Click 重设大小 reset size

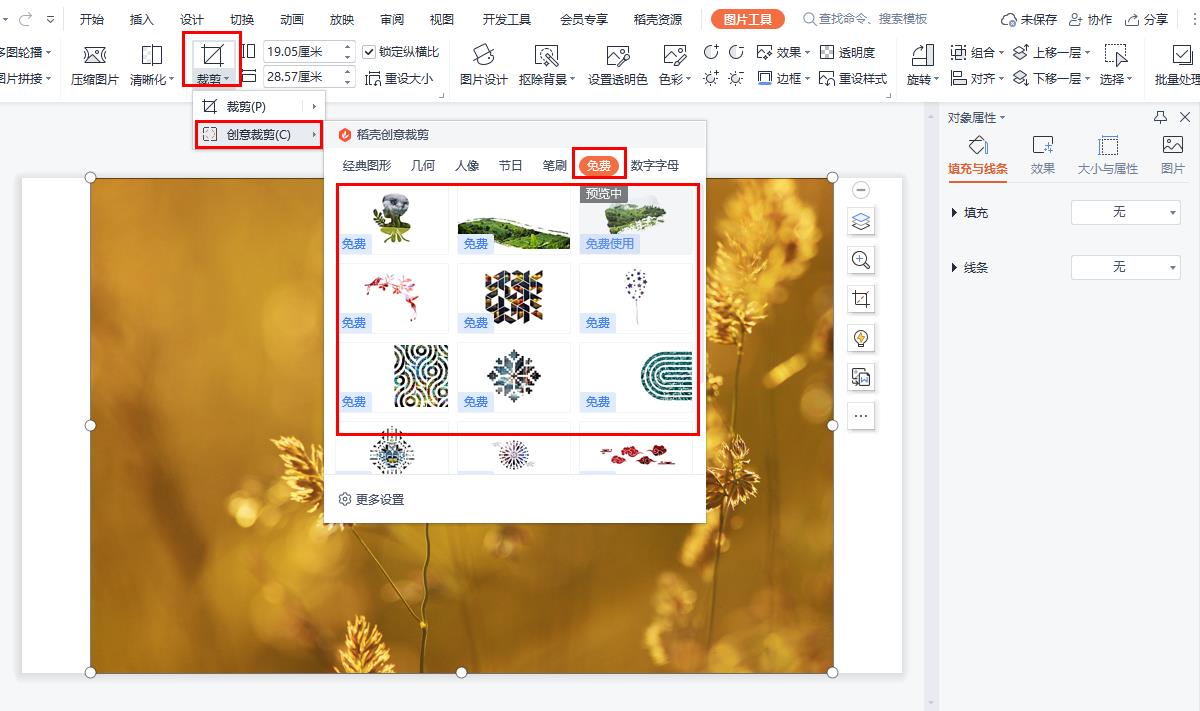coord(400,78)
